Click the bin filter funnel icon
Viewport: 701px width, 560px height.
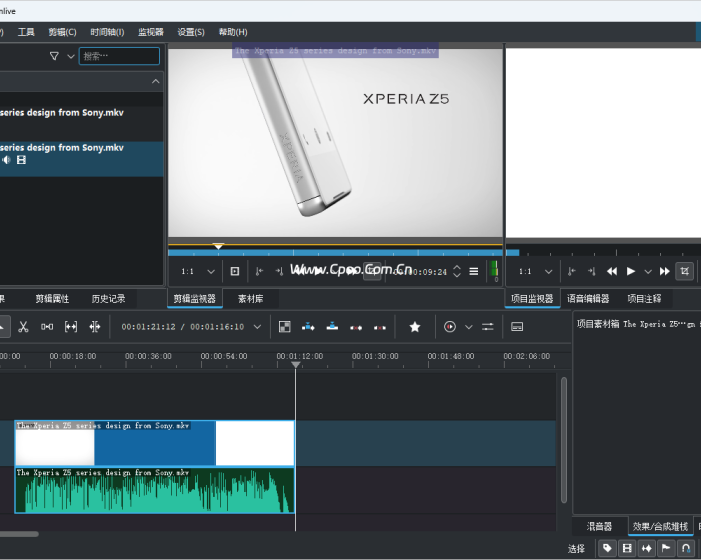[54, 56]
